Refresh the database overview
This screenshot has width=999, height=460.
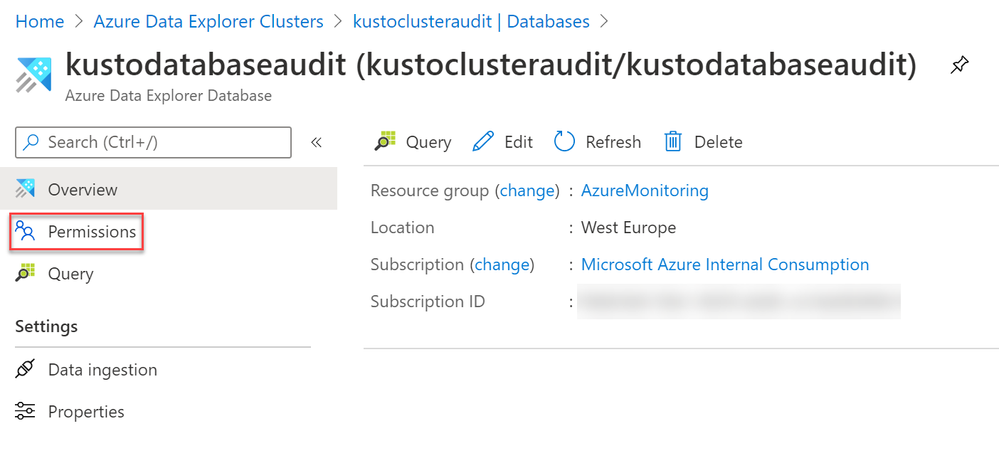[x=597, y=141]
